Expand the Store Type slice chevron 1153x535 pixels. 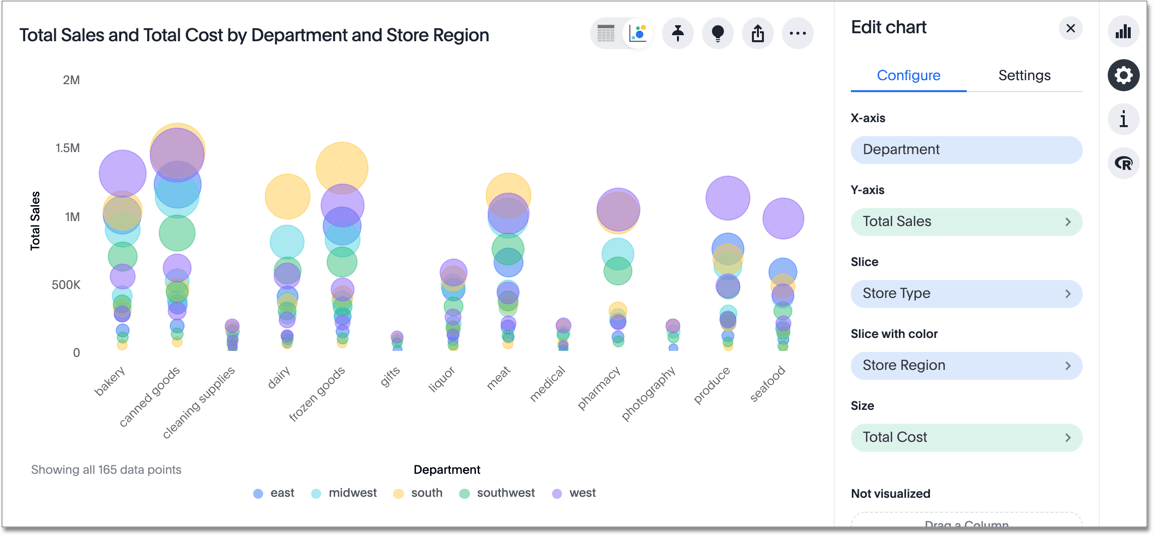click(x=1067, y=294)
